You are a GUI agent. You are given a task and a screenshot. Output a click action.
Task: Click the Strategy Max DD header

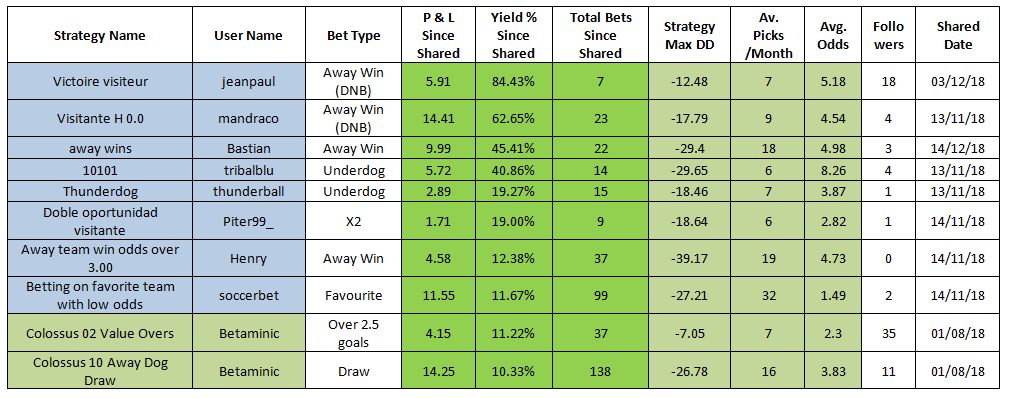click(x=689, y=36)
